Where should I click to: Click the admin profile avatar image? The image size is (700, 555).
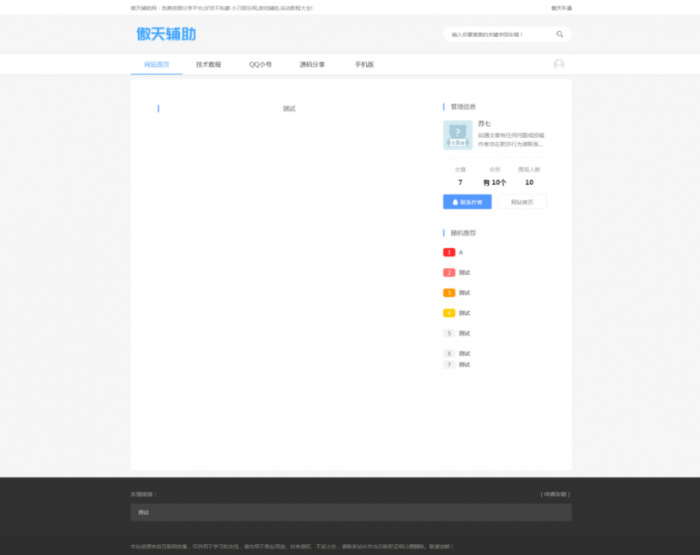457,134
